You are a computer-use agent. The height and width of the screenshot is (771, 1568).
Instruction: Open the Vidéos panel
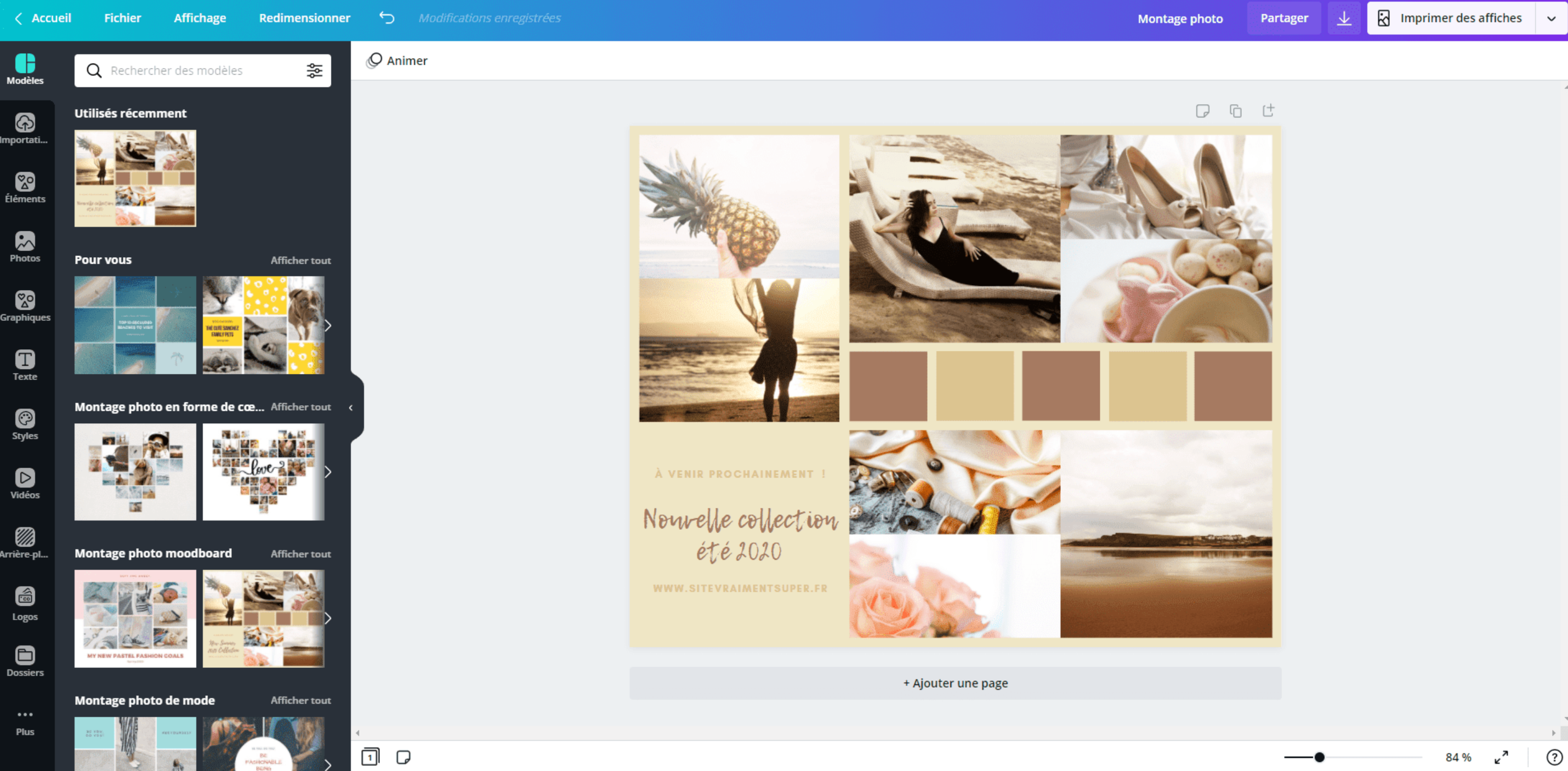[x=25, y=483]
